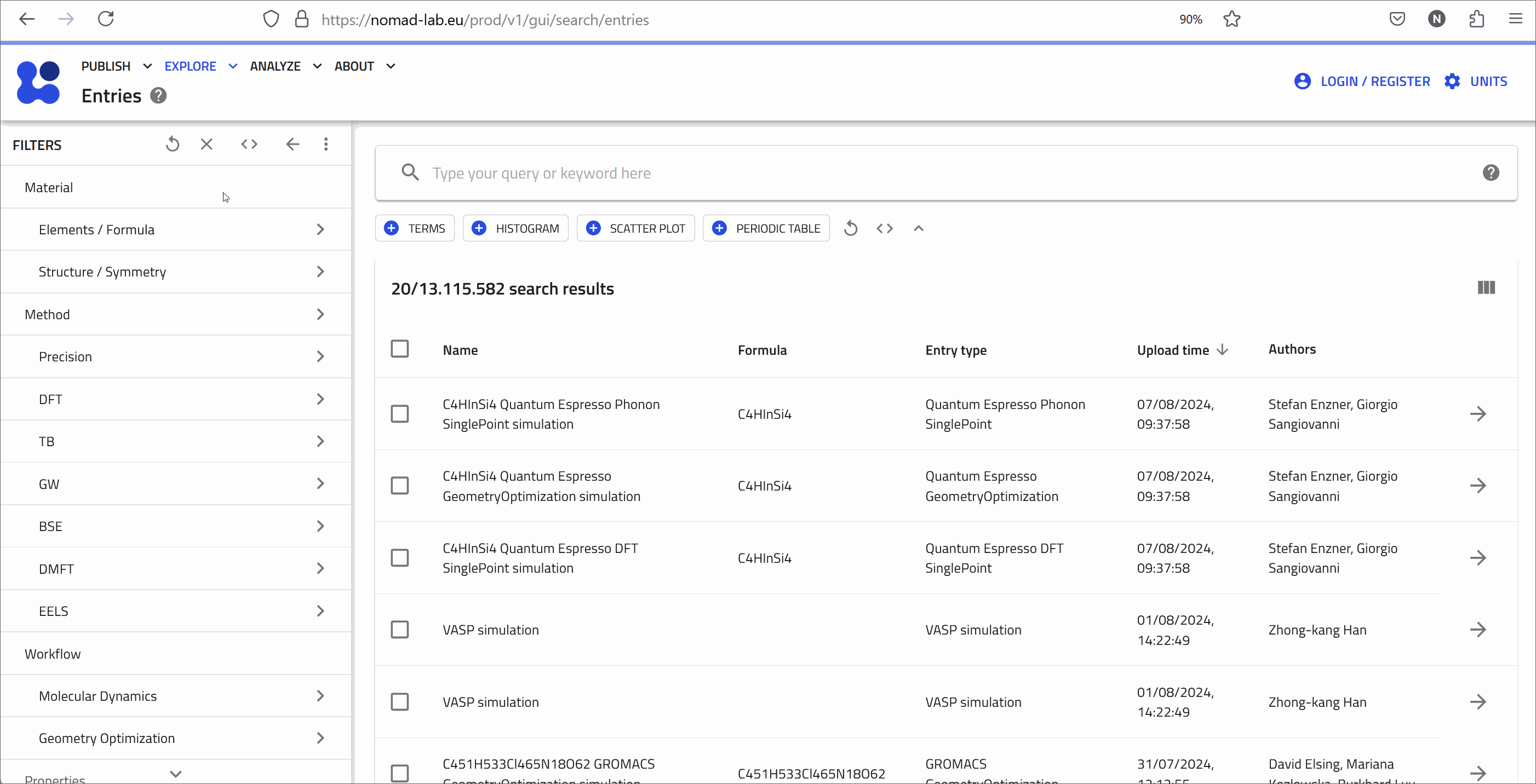This screenshot has width=1536, height=784.
Task: Check the first VASP simulation row
Action: tap(399, 630)
